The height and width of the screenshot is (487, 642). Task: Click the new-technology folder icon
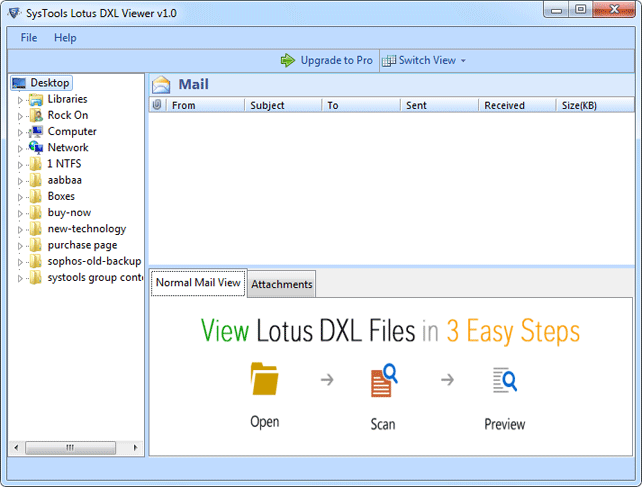[x=36, y=229]
